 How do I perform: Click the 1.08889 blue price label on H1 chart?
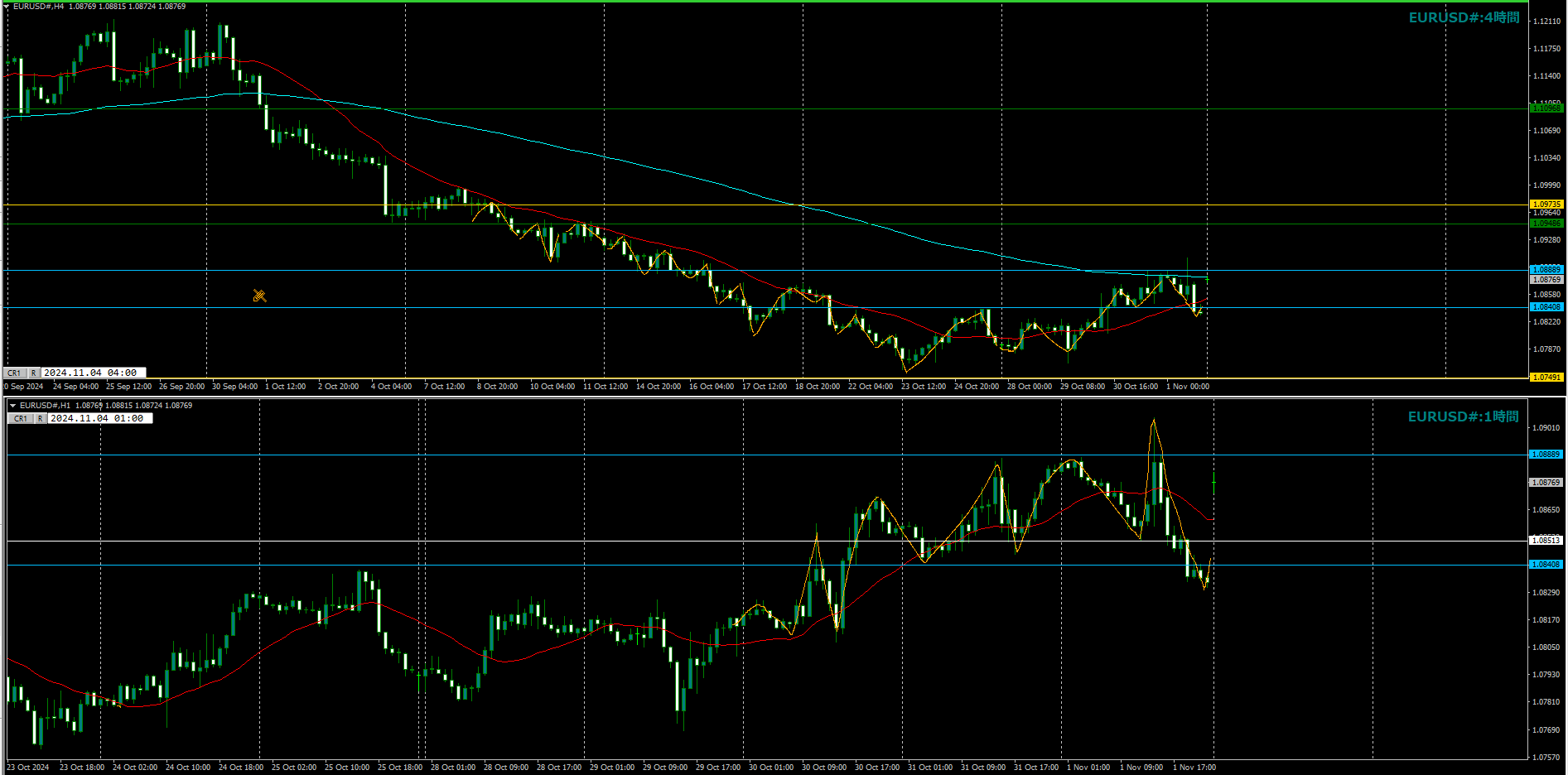pyautogui.click(x=1546, y=455)
